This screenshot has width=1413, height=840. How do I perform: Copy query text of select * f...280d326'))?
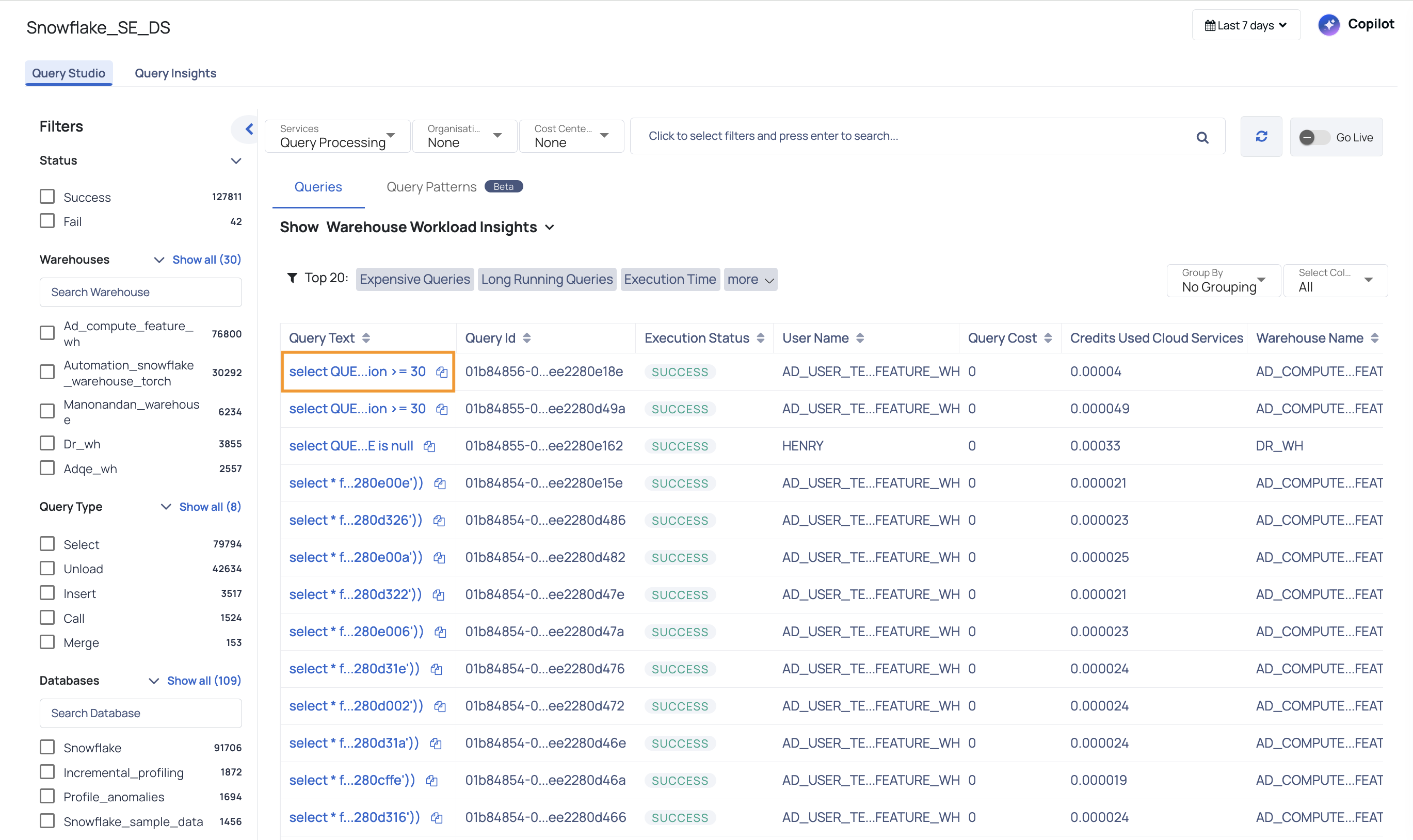click(439, 521)
